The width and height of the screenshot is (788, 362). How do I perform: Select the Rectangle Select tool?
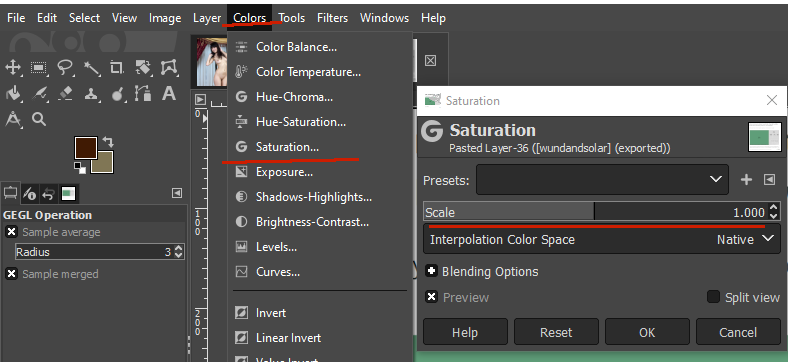pyautogui.click(x=39, y=67)
